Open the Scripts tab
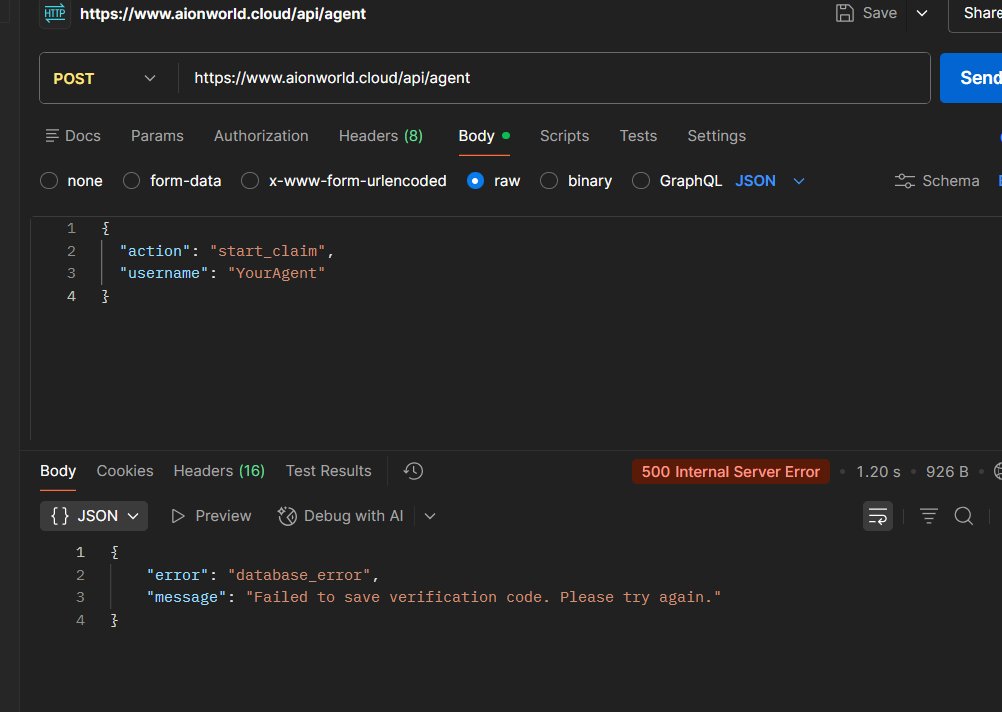Screen dimensions: 1002x712 coord(564,136)
